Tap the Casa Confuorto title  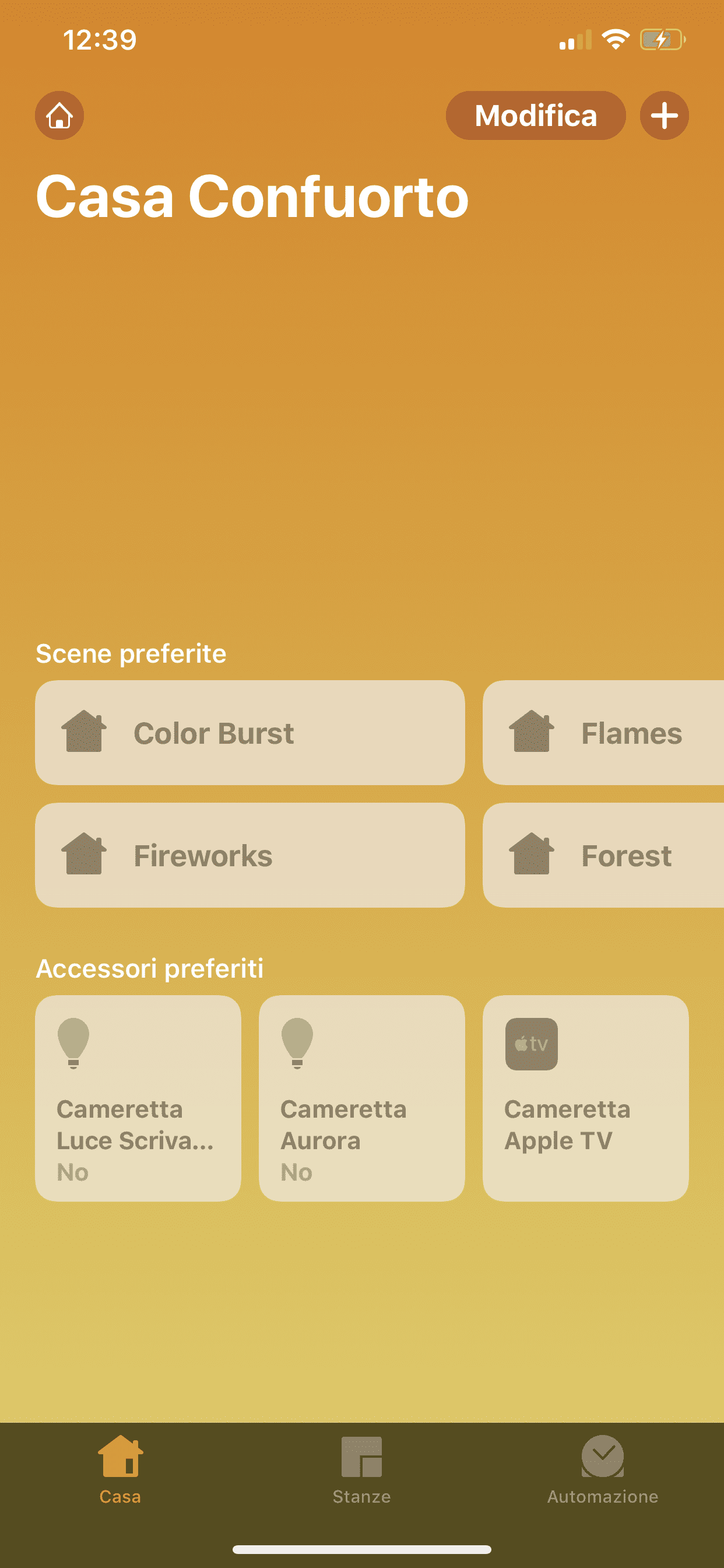(x=252, y=196)
